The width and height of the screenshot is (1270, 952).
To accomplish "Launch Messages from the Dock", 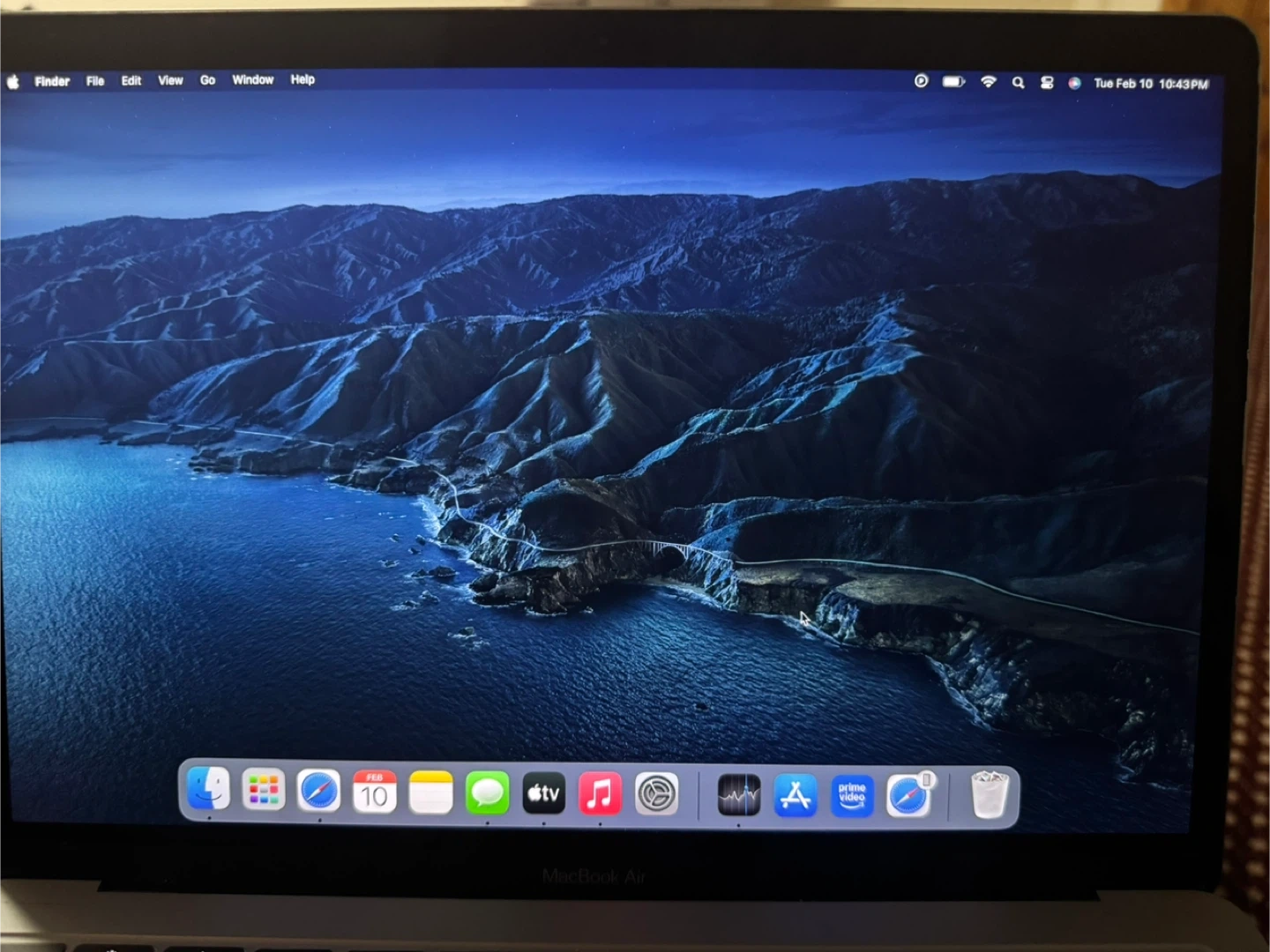I will pos(487,793).
